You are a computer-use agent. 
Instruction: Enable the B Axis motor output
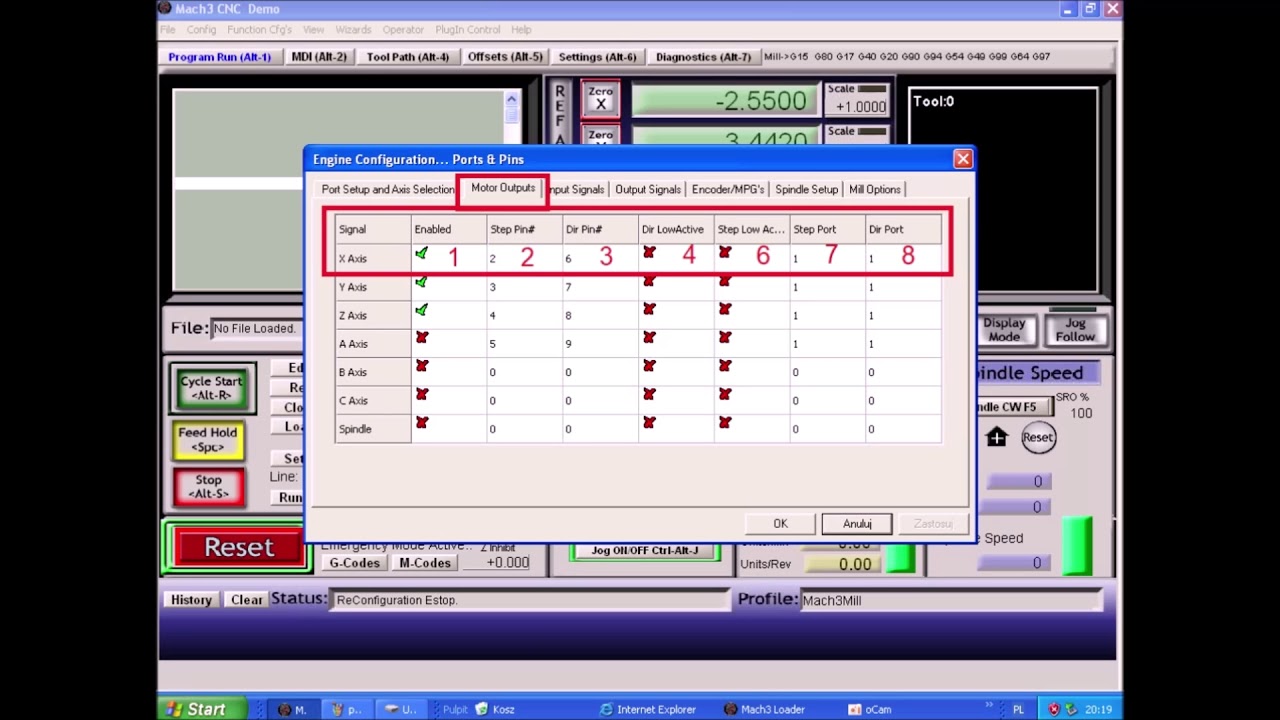[x=421, y=367]
